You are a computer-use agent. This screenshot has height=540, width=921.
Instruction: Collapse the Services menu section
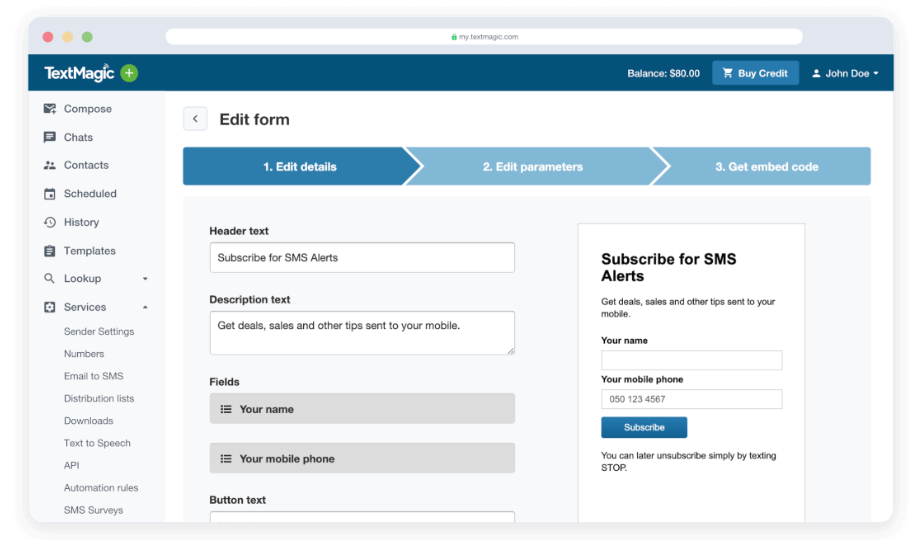pos(145,307)
